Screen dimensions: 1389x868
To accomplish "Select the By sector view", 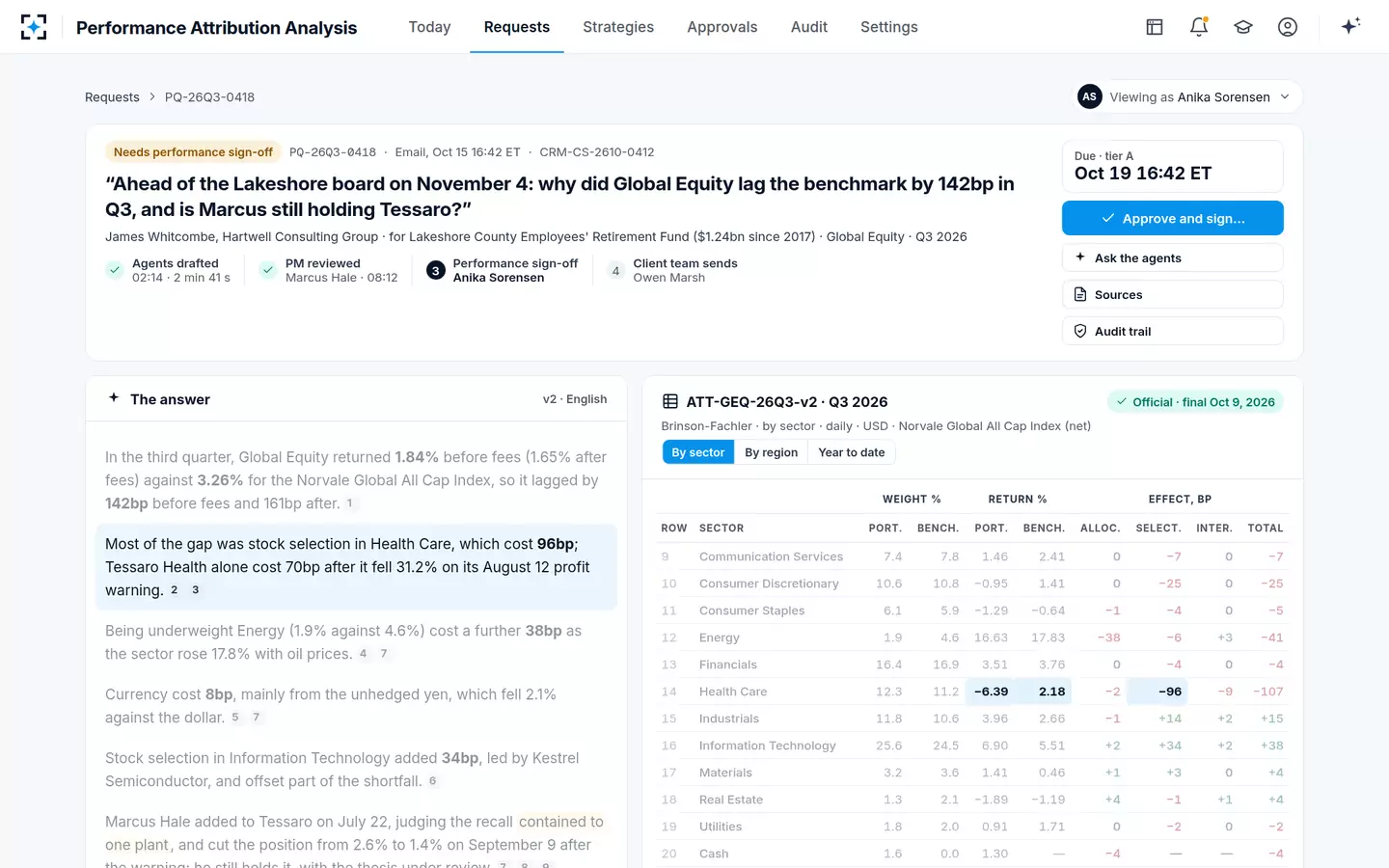I will pyautogui.click(x=698, y=452).
